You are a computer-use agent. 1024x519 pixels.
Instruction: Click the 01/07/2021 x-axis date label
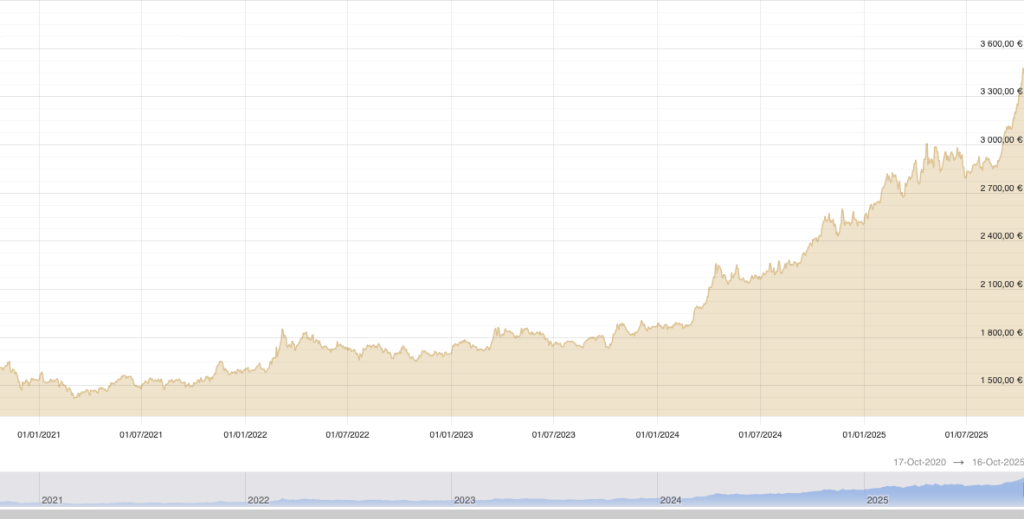(141, 435)
